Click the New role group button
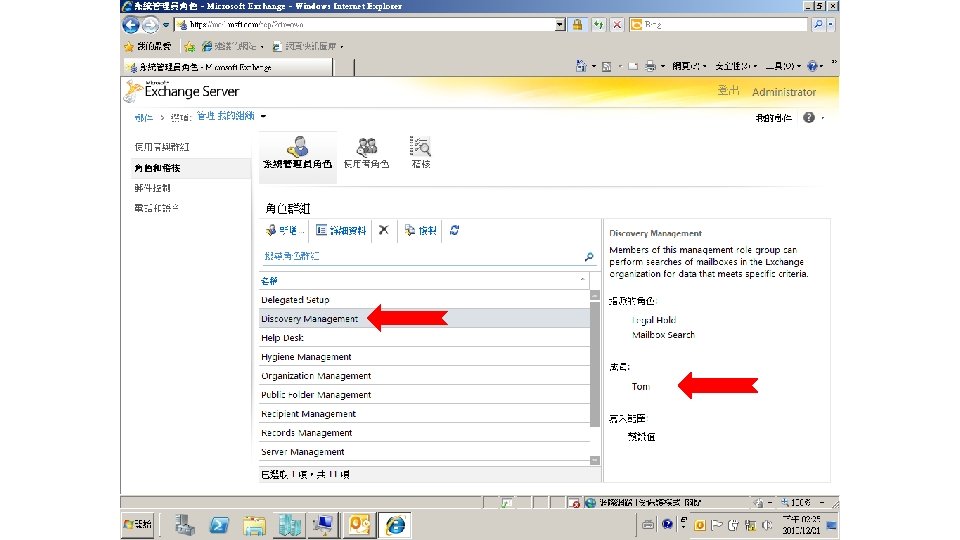This screenshot has height=540, width=960. pyautogui.click(x=284, y=230)
